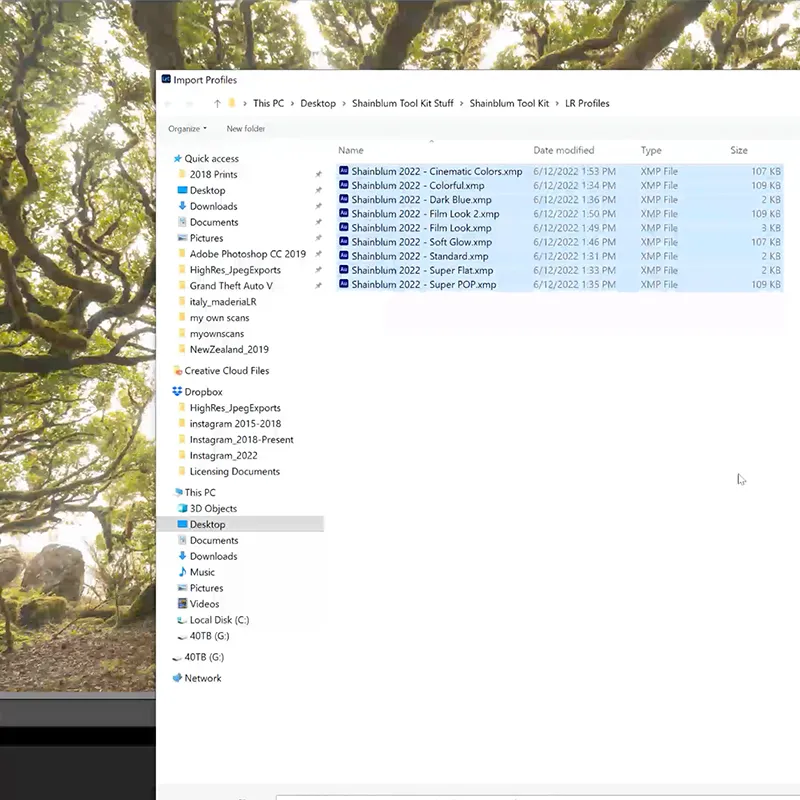This screenshot has width=800, height=800.
Task: Open myownscans folder
Action: 217,334
